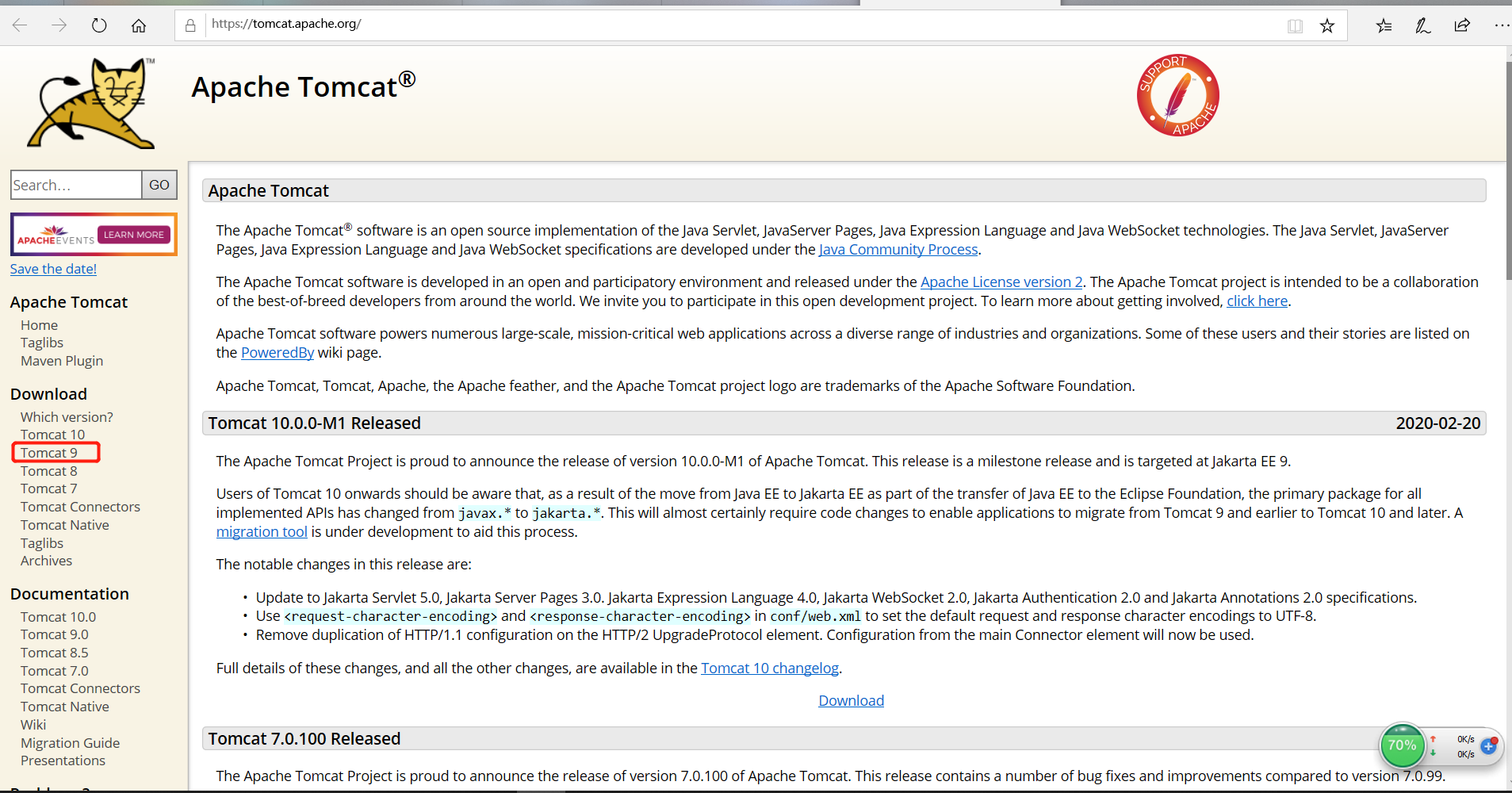Click the Tomcat 10.0.0-M1 Released heading

click(314, 423)
